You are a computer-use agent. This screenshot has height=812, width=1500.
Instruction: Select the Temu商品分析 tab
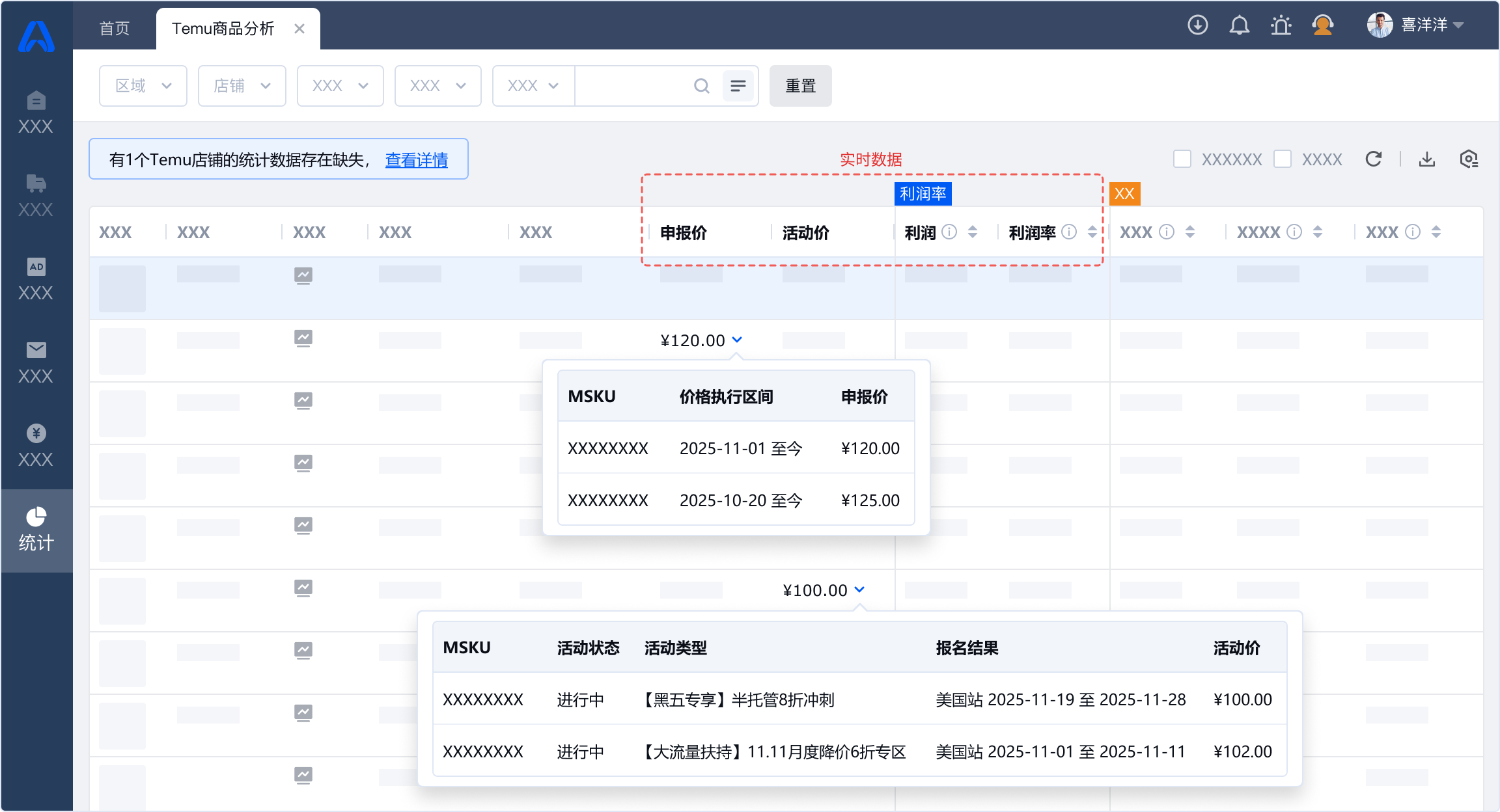point(223,29)
